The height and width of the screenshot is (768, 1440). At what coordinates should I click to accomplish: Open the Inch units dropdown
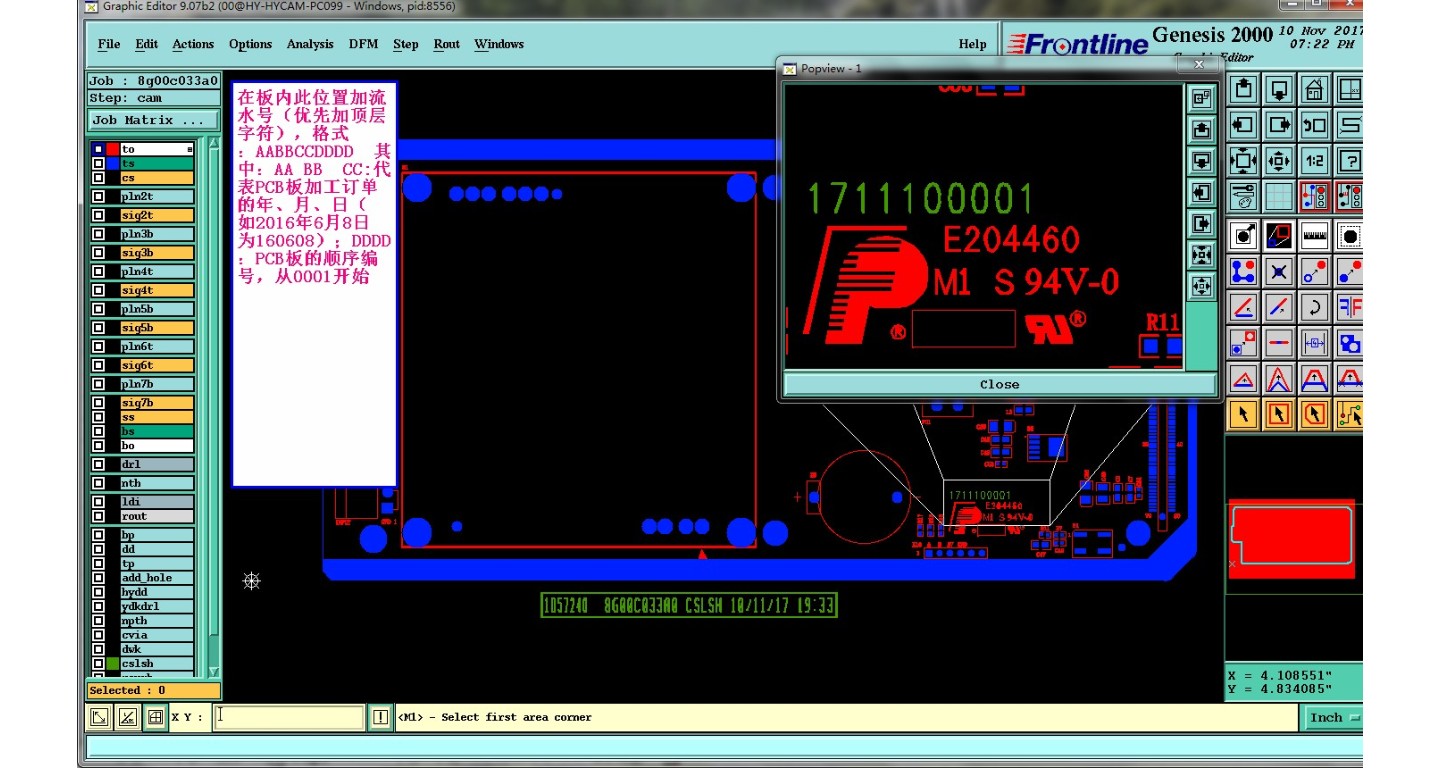(x=1334, y=717)
